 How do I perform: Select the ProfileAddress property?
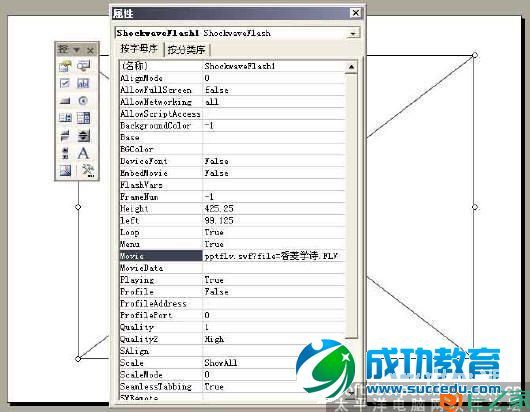[161, 304]
